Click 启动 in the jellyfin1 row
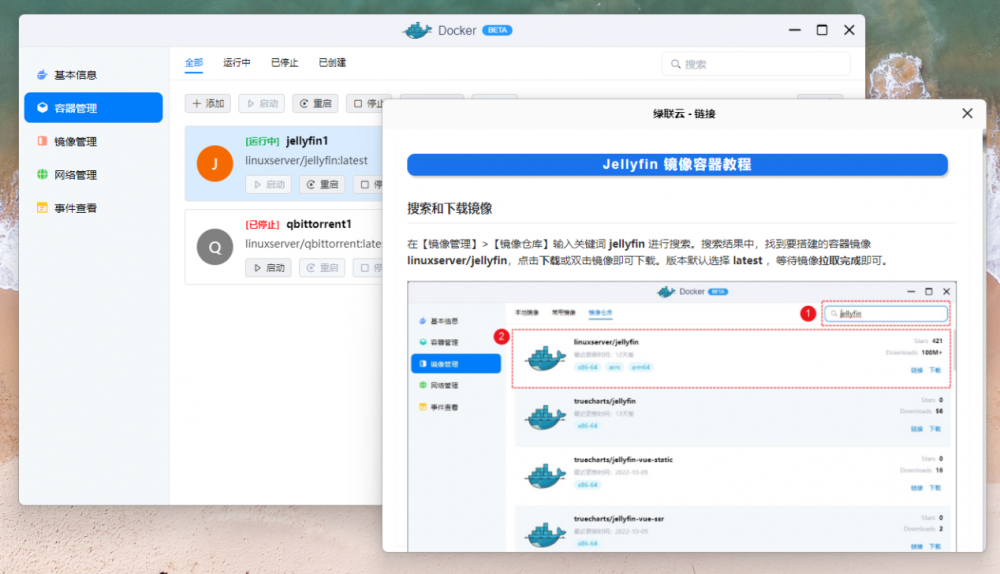 click(268, 184)
